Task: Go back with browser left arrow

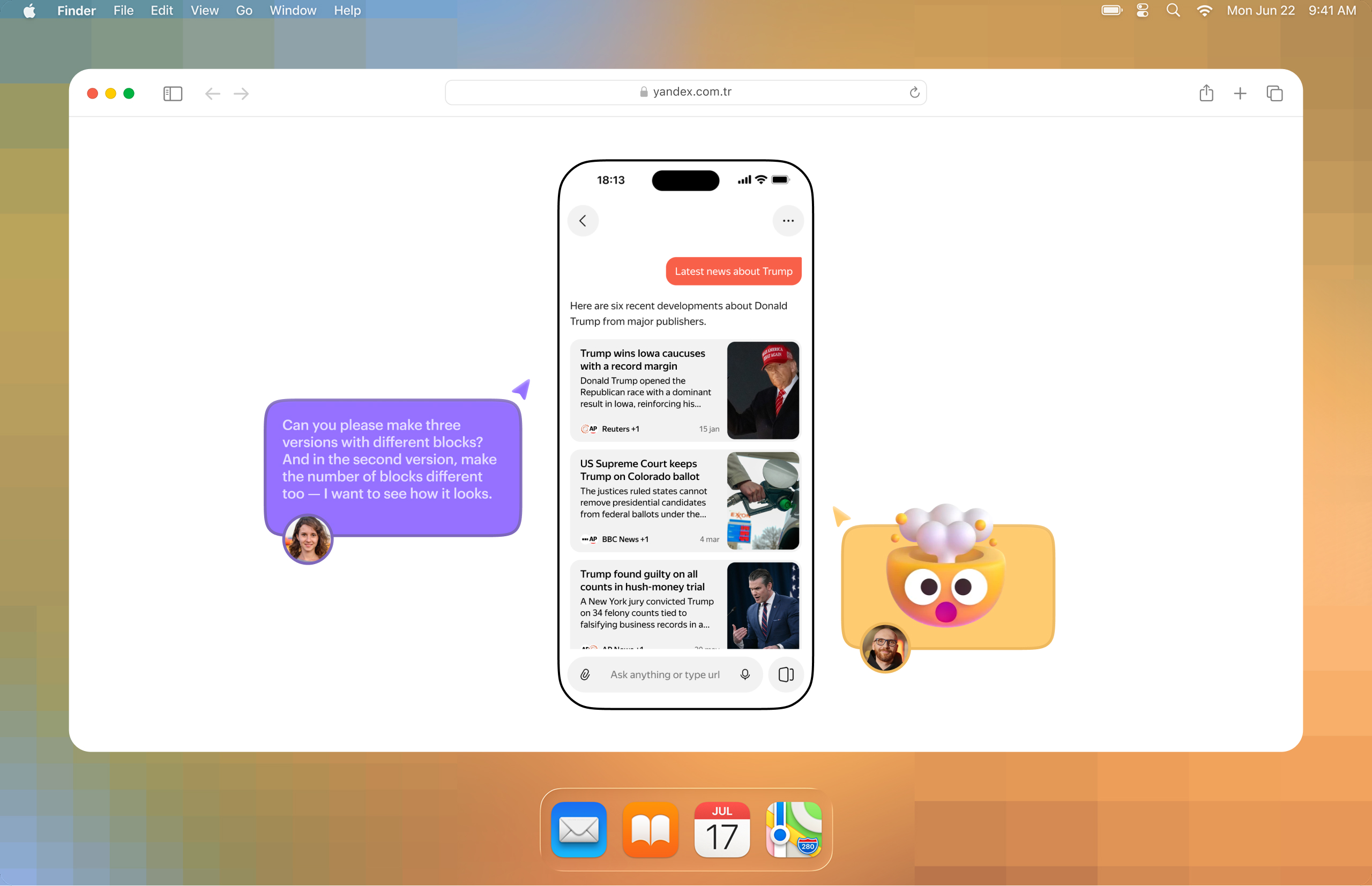Action: [212, 93]
